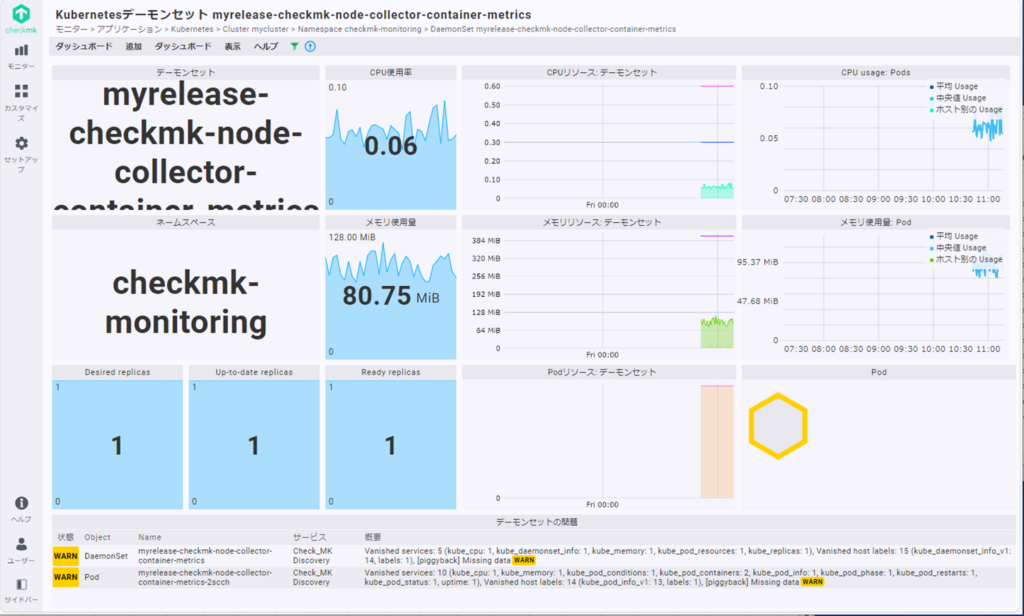
Task: Open the 追加 menu
Action: 133,46
